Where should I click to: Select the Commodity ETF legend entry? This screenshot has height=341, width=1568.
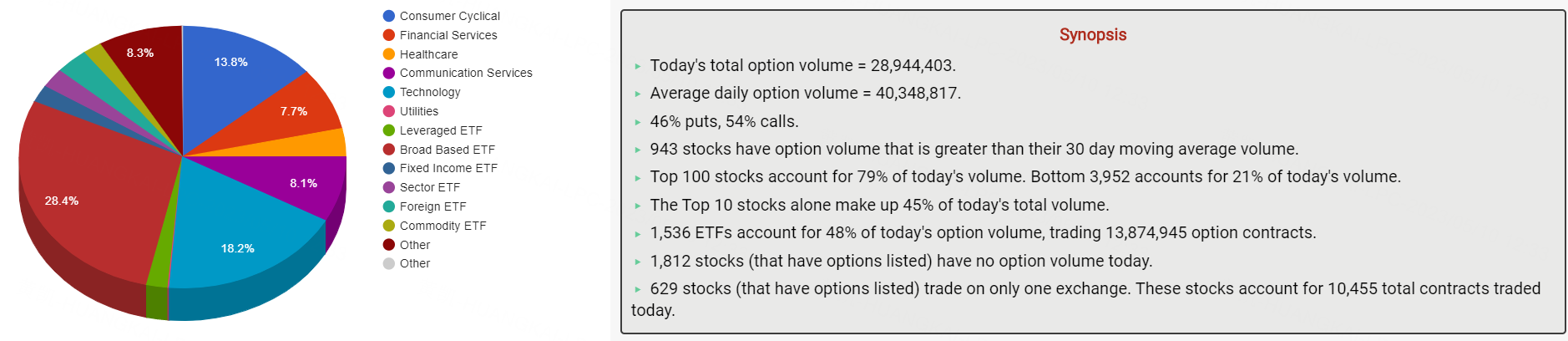pyautogui.click(x=443, y=226)
